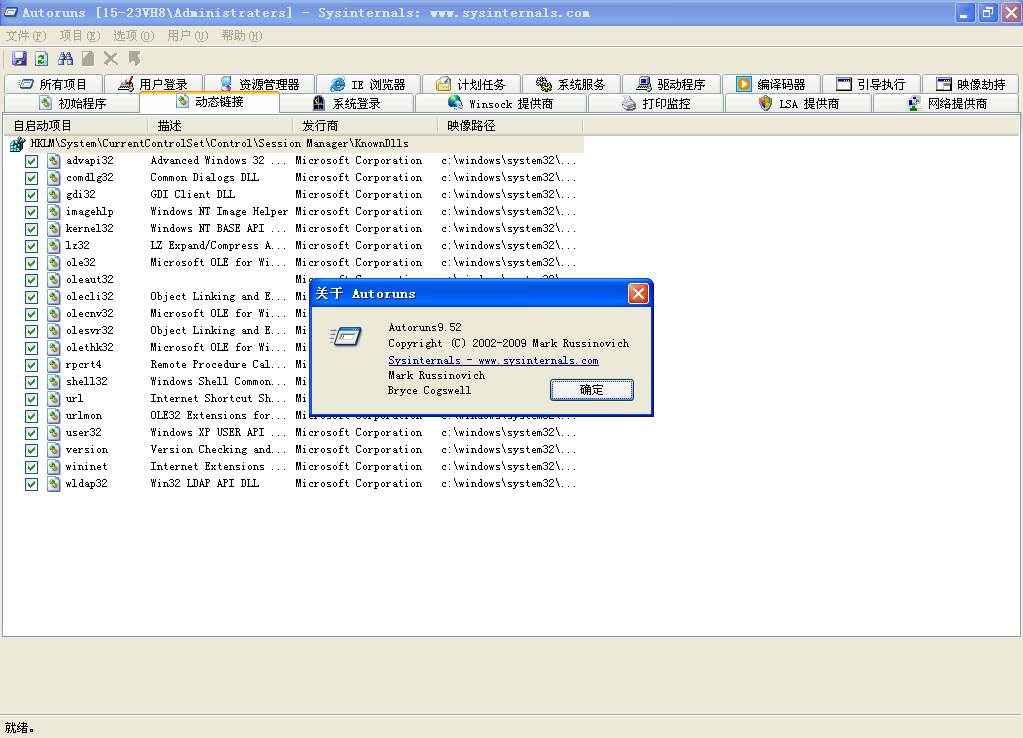Uncheck the user32 entry checkbox
This screenshot has width=1023, height=738.
point(31,433)
